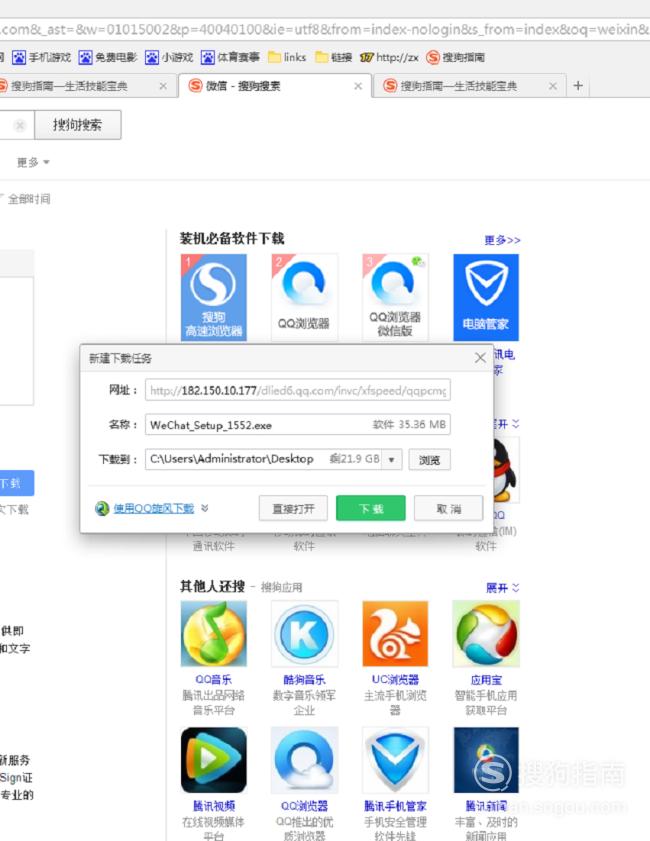The height and width of the screenshot is (841, 650).
Task: Click 取消 button in dialog
Action: tap(448, 508)
